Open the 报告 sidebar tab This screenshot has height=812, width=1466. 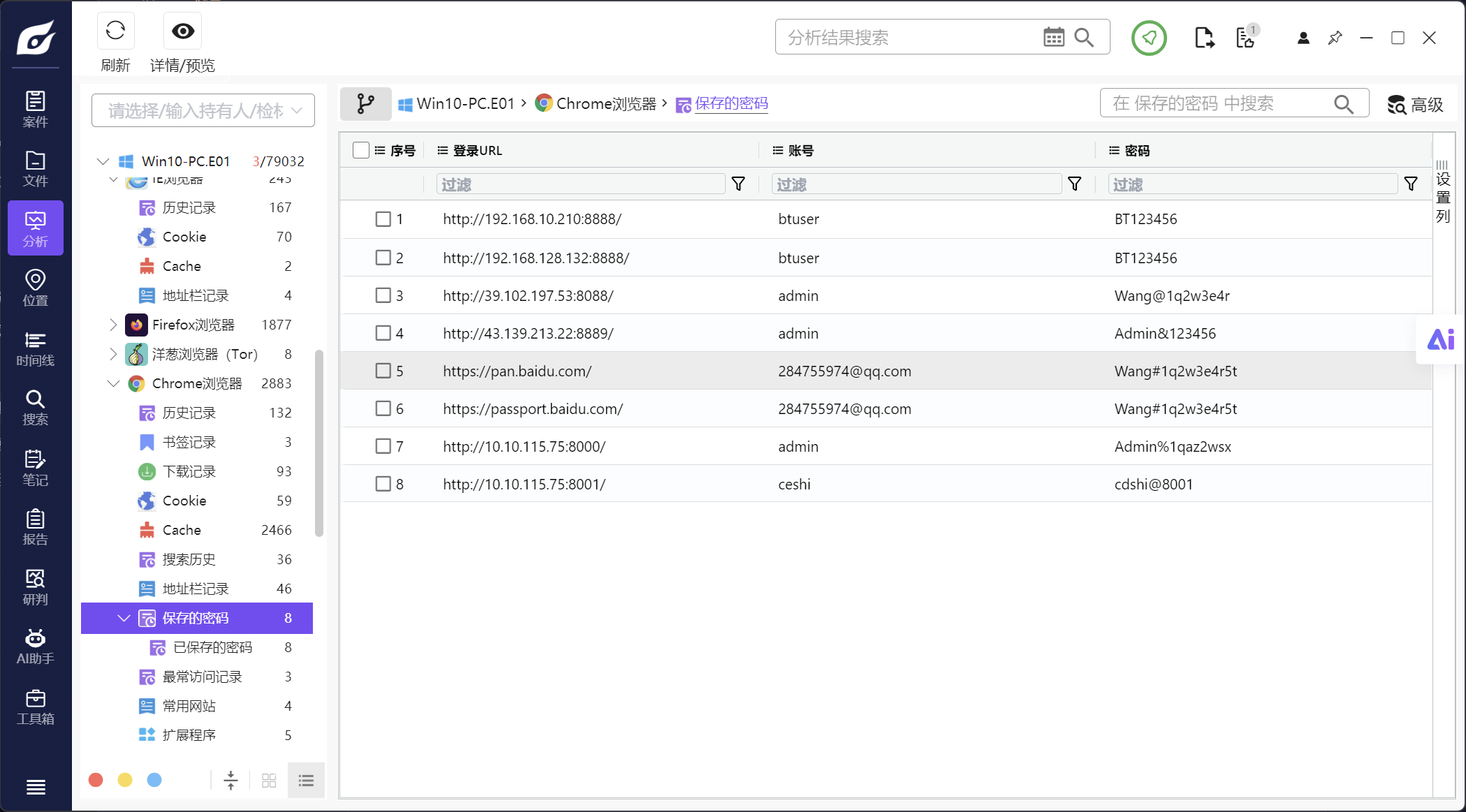36,527
